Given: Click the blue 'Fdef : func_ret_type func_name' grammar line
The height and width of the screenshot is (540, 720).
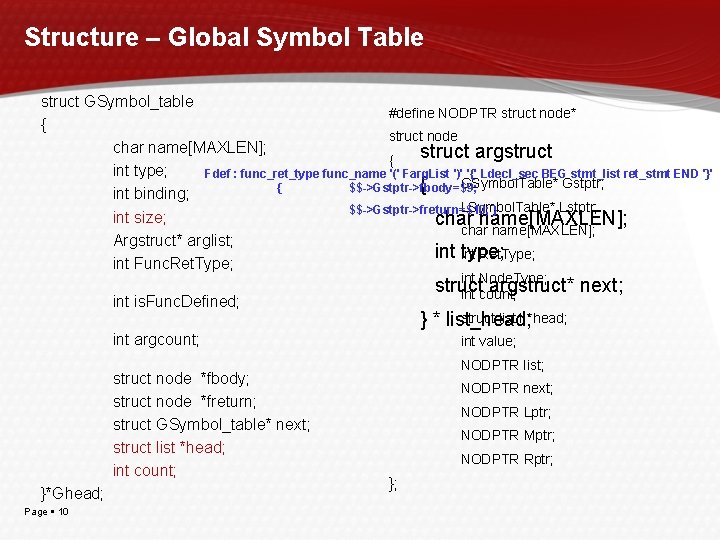Looking at the screenshot, I should click(458, 174).
